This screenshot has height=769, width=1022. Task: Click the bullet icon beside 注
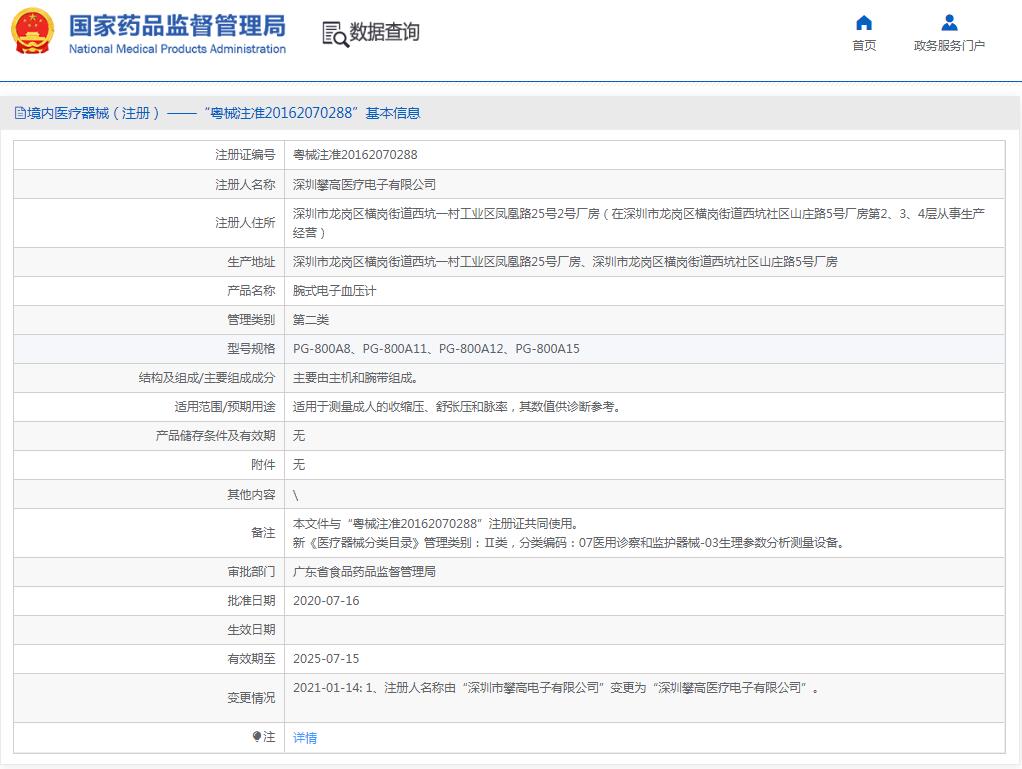(256, 737)
